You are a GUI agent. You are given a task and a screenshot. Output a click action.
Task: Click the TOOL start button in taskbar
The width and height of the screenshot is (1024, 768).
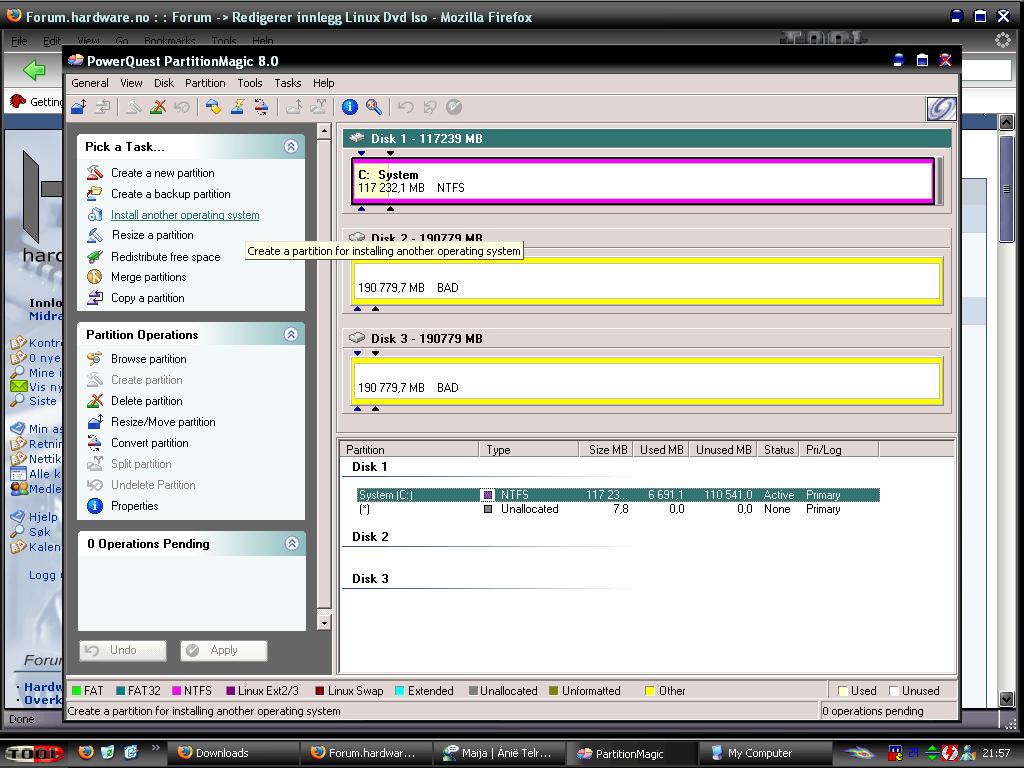(x=33, y=753)
